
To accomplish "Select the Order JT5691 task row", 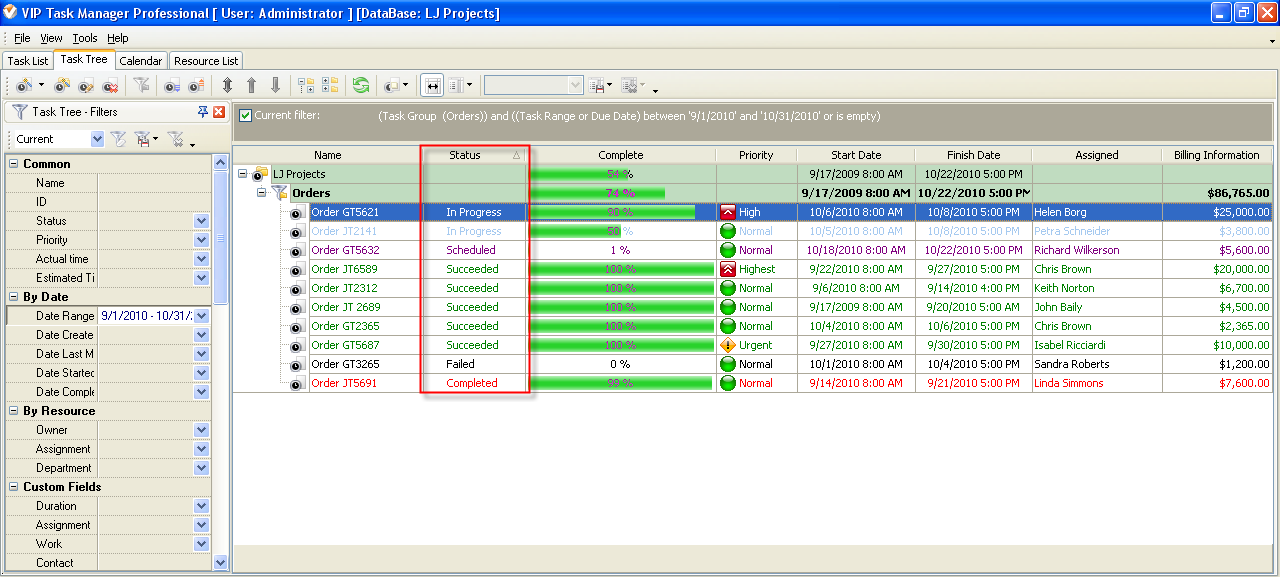I will tap(344, 383).
